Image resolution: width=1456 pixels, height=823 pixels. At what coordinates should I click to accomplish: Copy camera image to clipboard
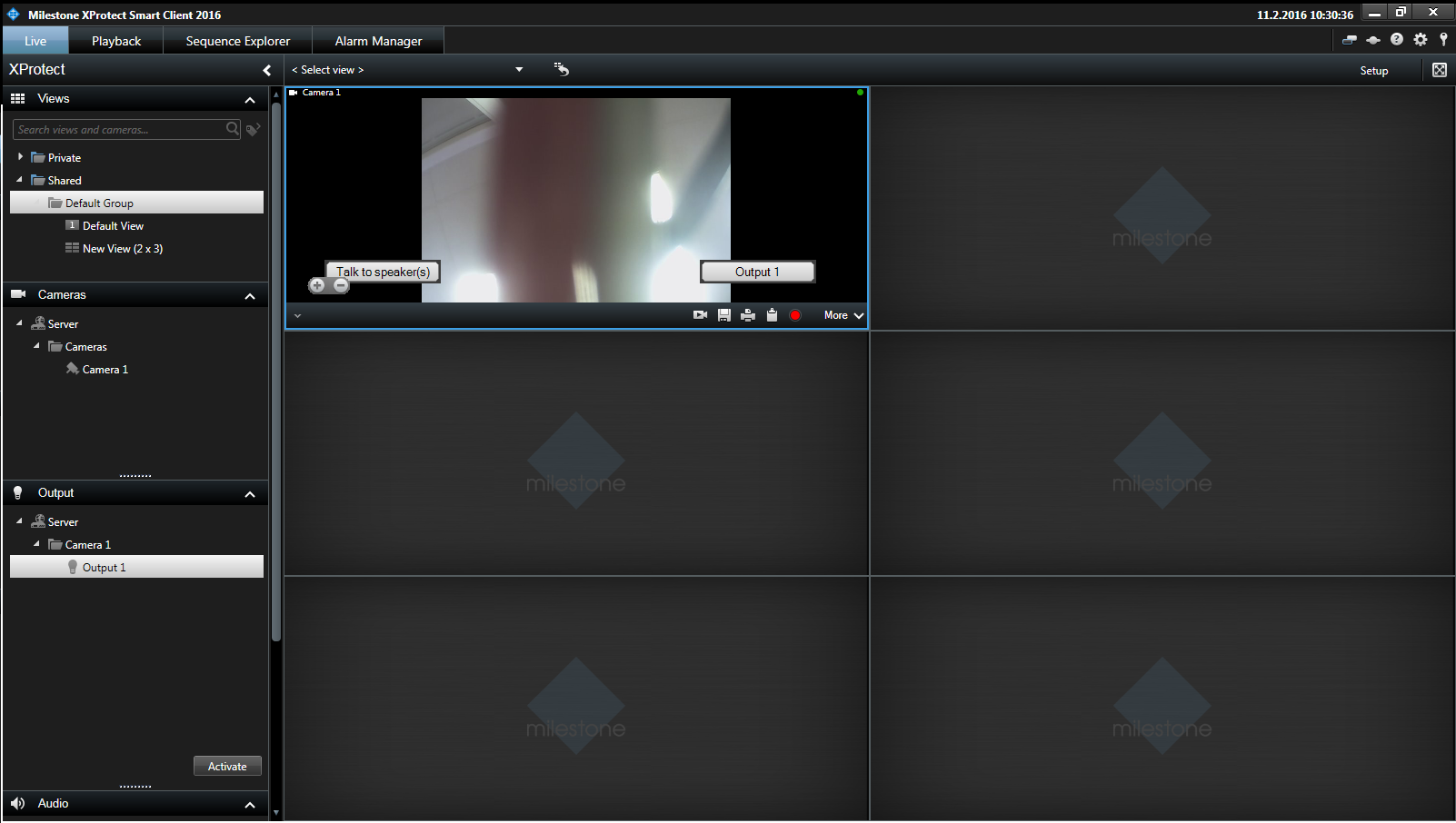(772, 315)
